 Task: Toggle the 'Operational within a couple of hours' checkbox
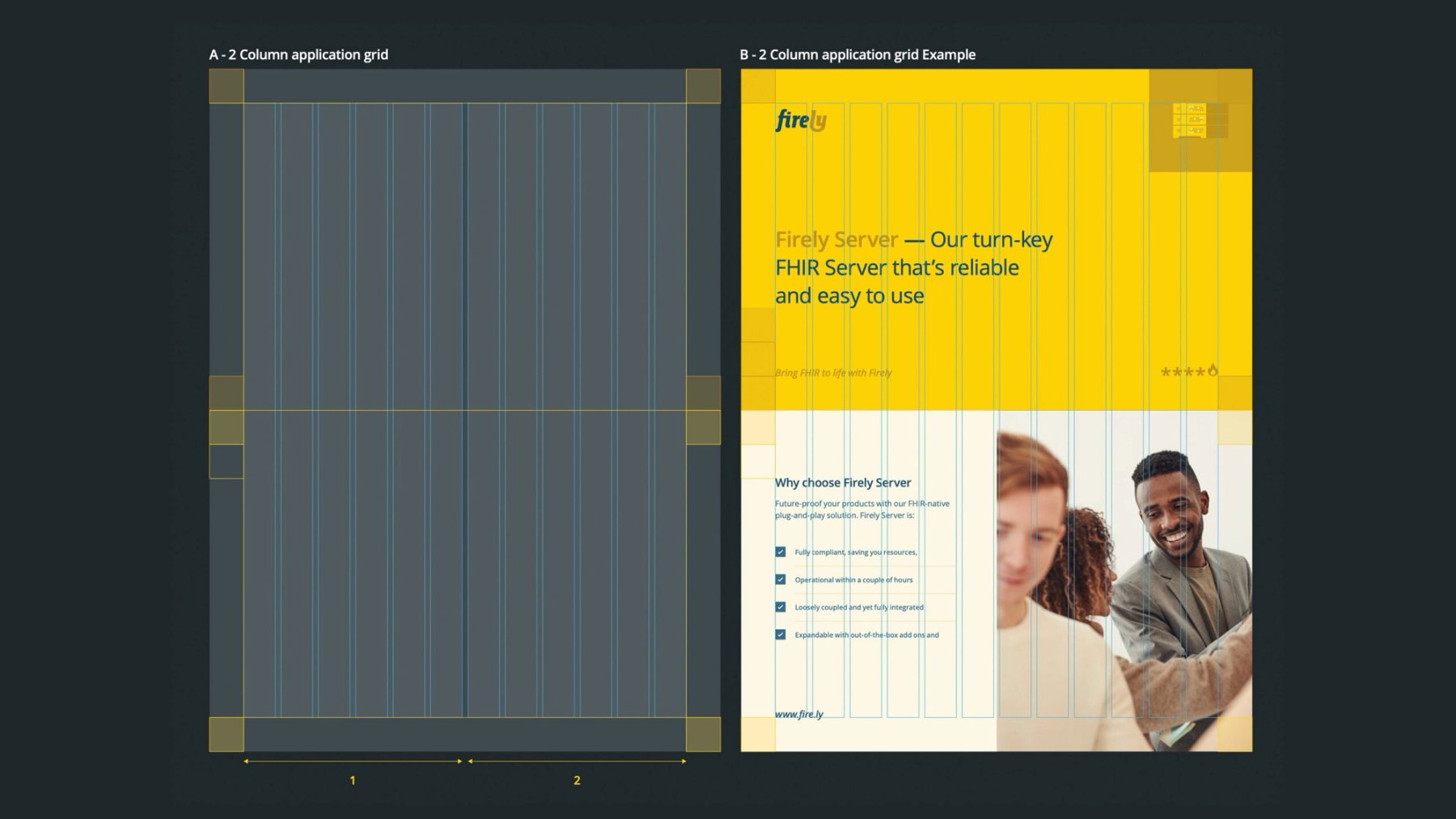tap(781, 580)
